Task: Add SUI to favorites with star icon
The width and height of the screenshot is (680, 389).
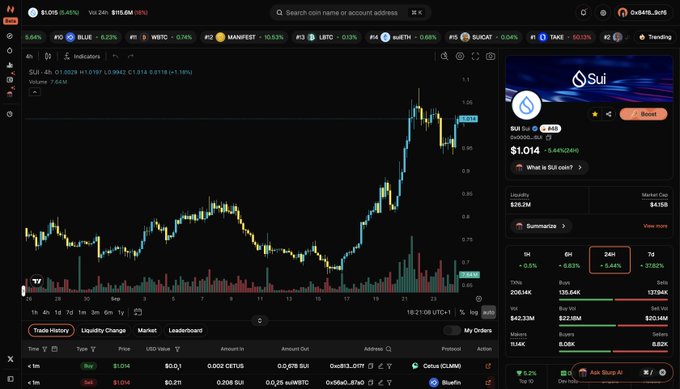Action: pyautogui.click(x=595, y=114)
